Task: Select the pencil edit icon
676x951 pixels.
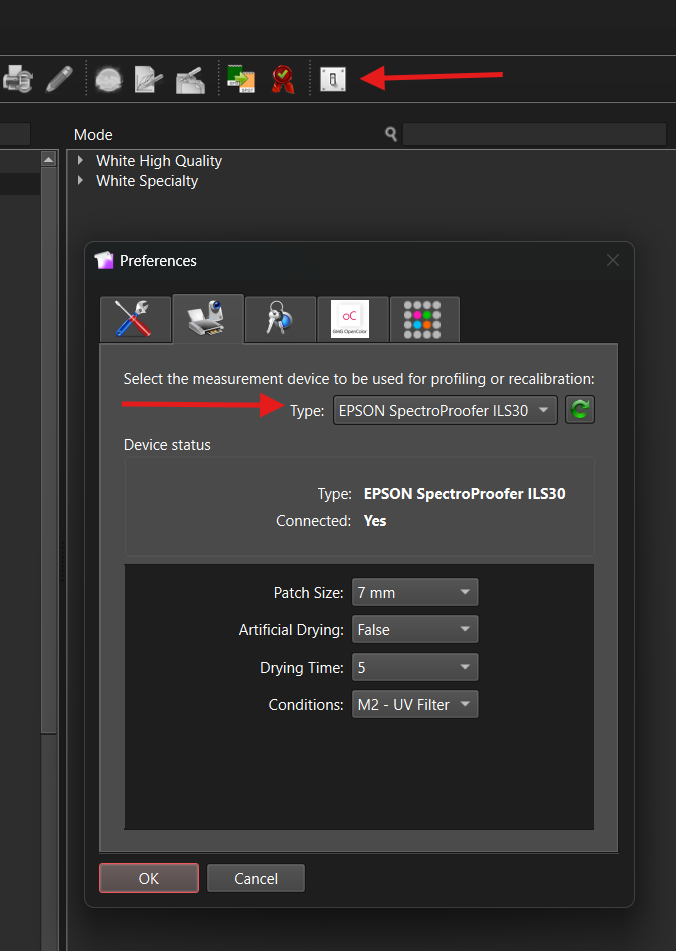Action: pos(59,78)
